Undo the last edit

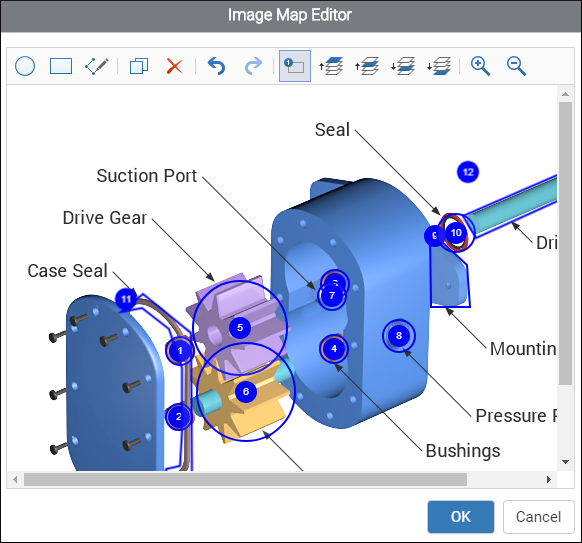tap(217, 66)
